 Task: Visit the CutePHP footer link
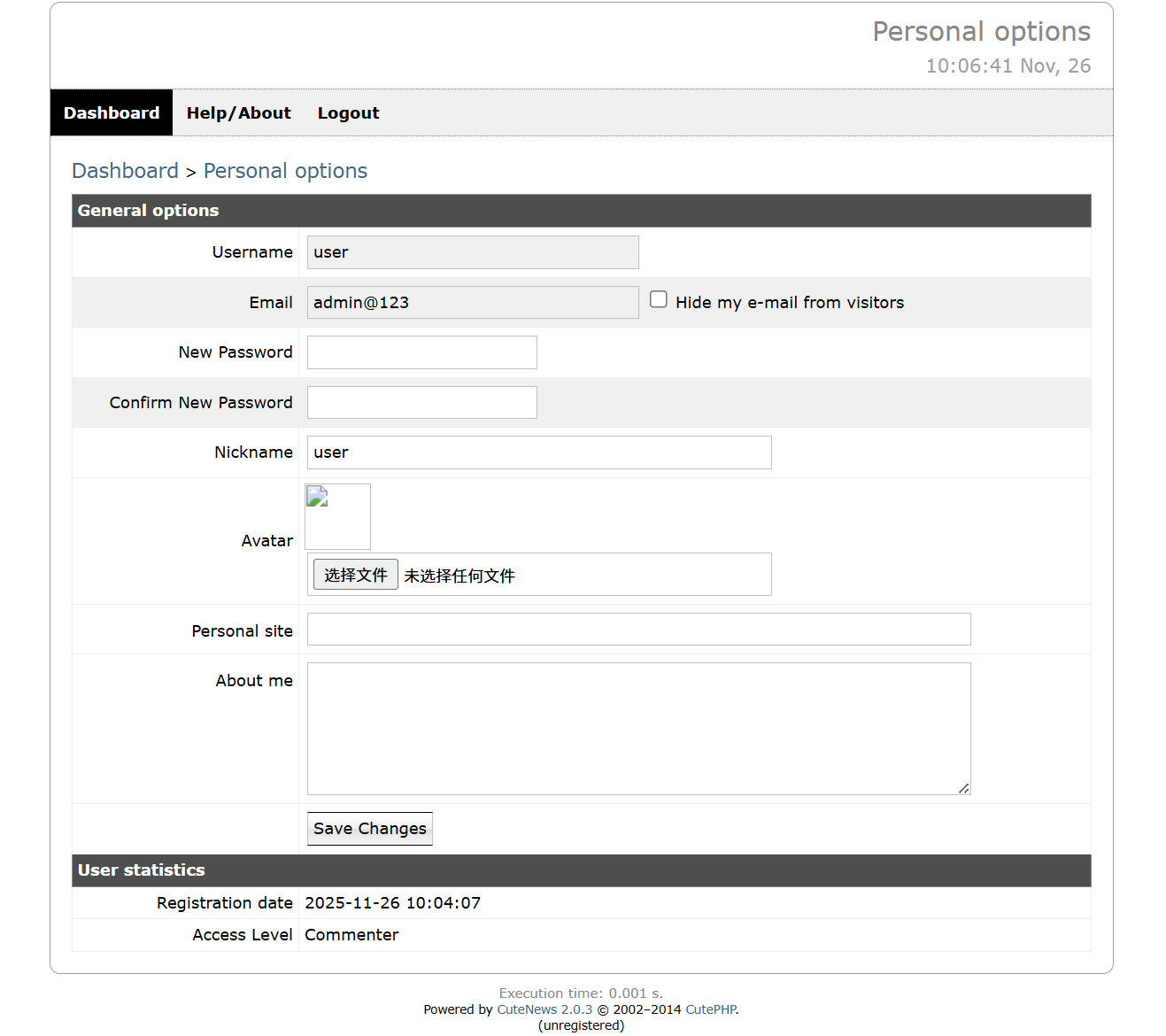click(x=711, y=1009)
